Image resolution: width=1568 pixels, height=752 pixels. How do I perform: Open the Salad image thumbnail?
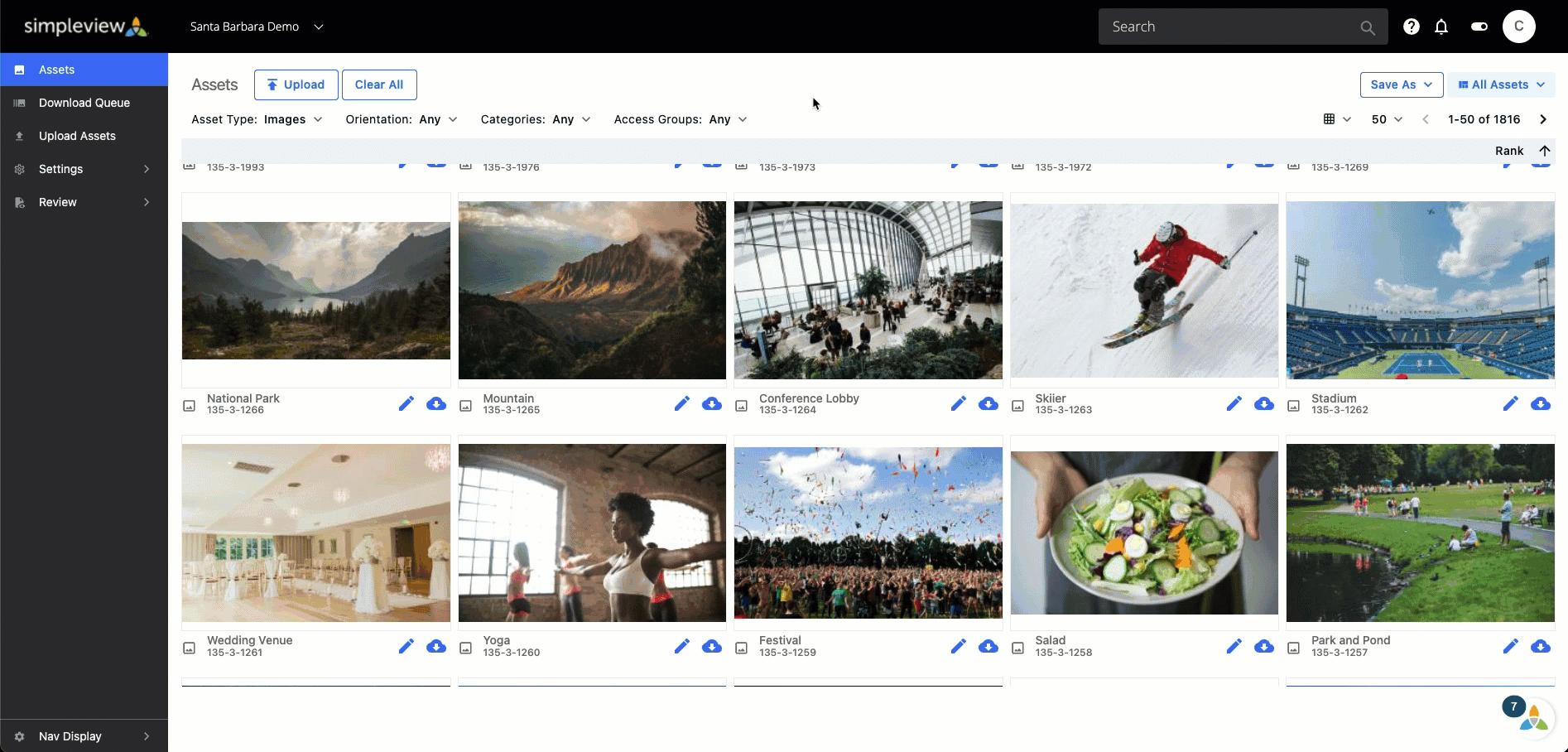coord(1144,533)
